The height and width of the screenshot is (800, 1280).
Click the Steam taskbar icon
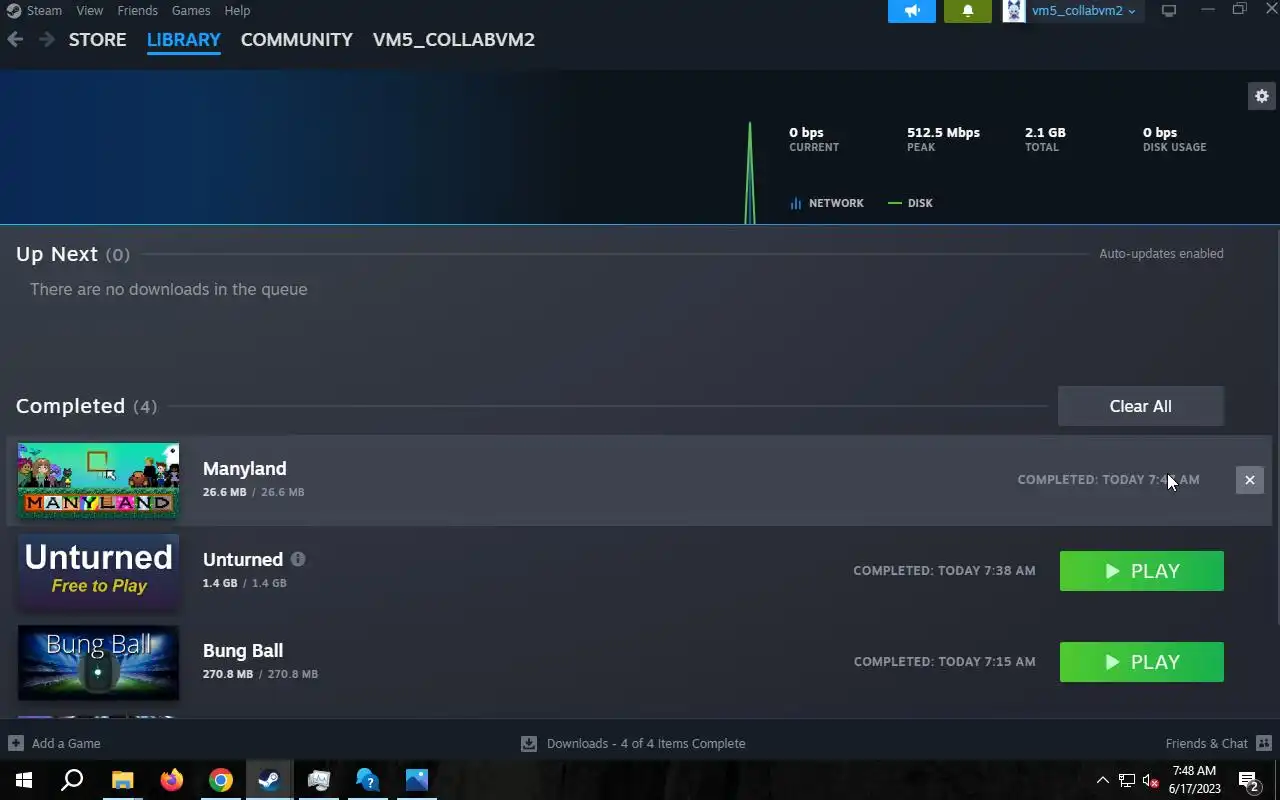click(269, 780)
